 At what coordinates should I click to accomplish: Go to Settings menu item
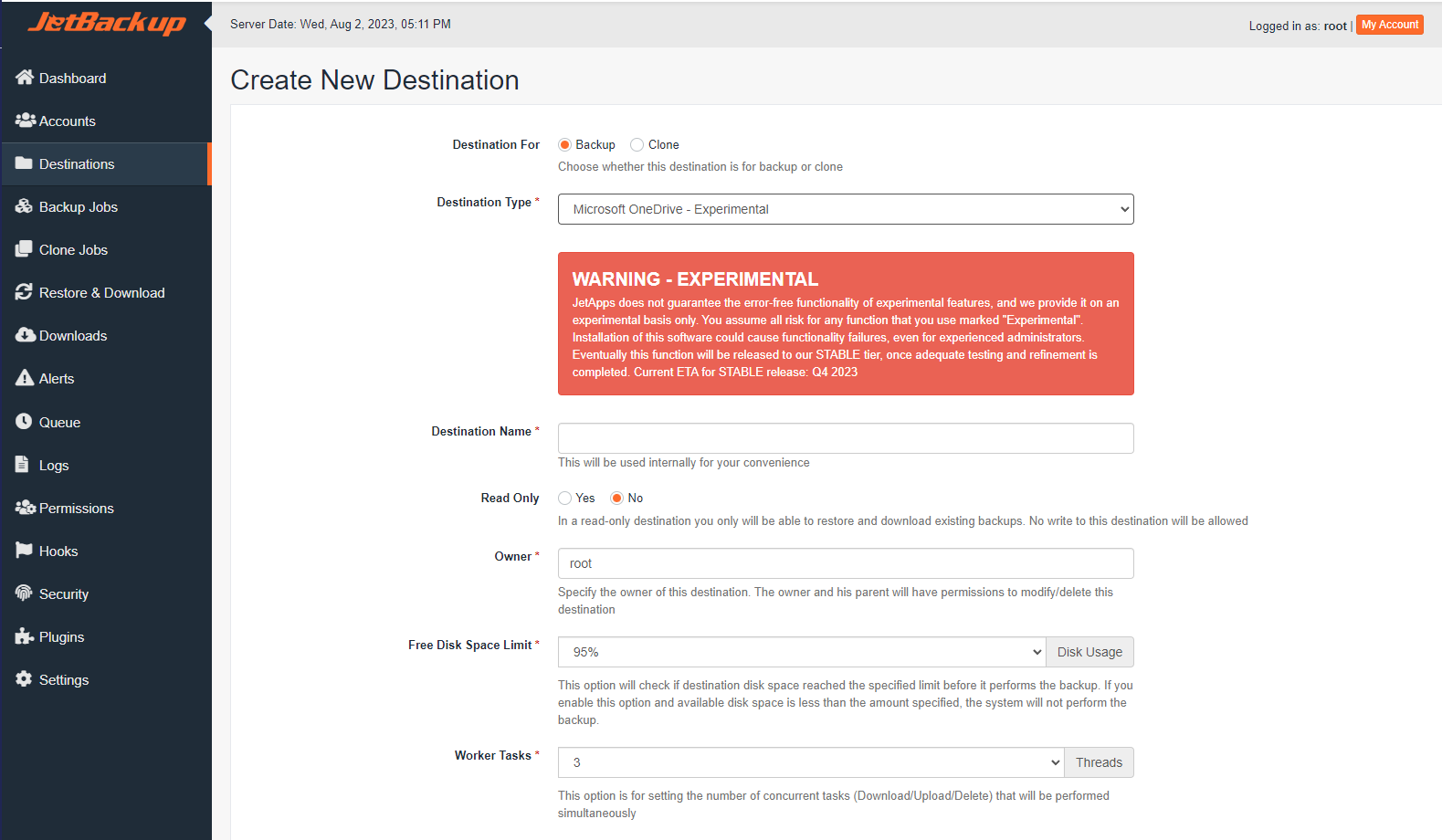(x=106, y=679)
